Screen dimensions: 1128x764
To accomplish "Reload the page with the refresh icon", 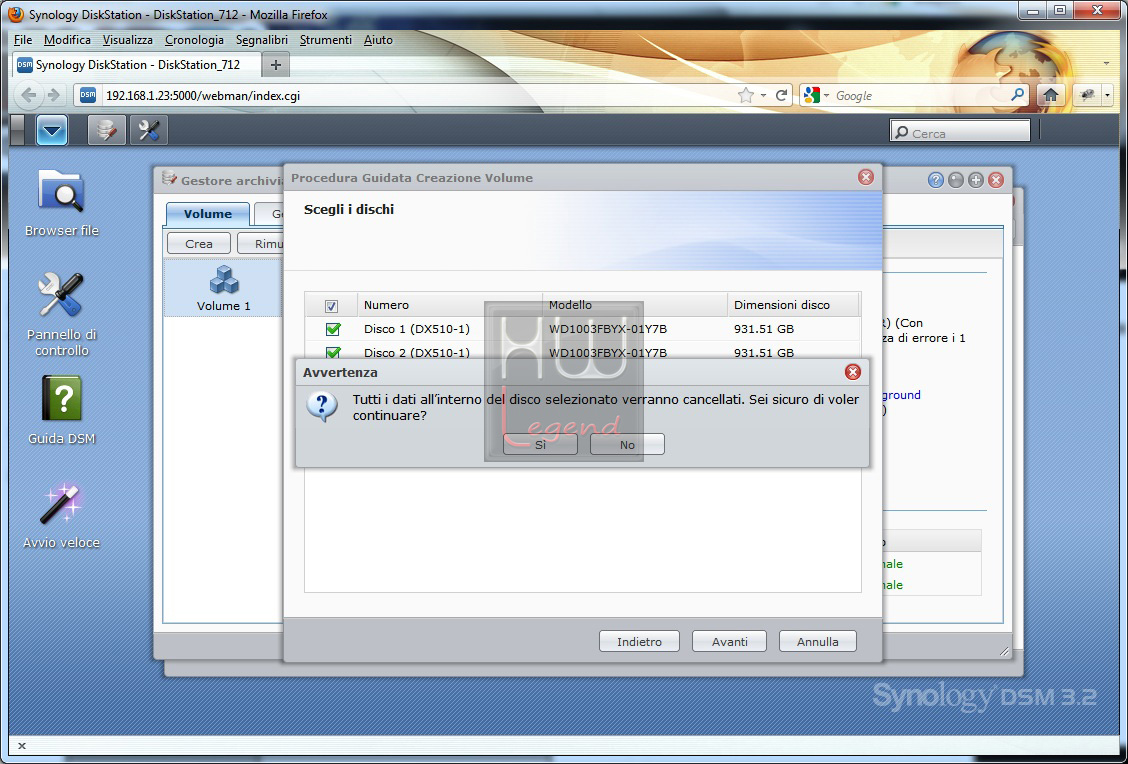I will [x=781, y=96].
